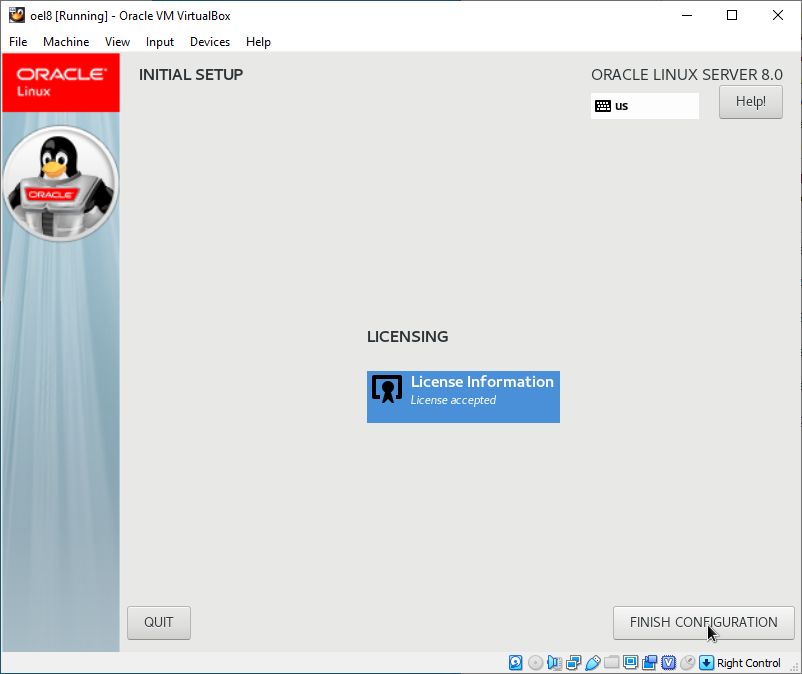Click the VirtualBox title bar app icon

17,15
